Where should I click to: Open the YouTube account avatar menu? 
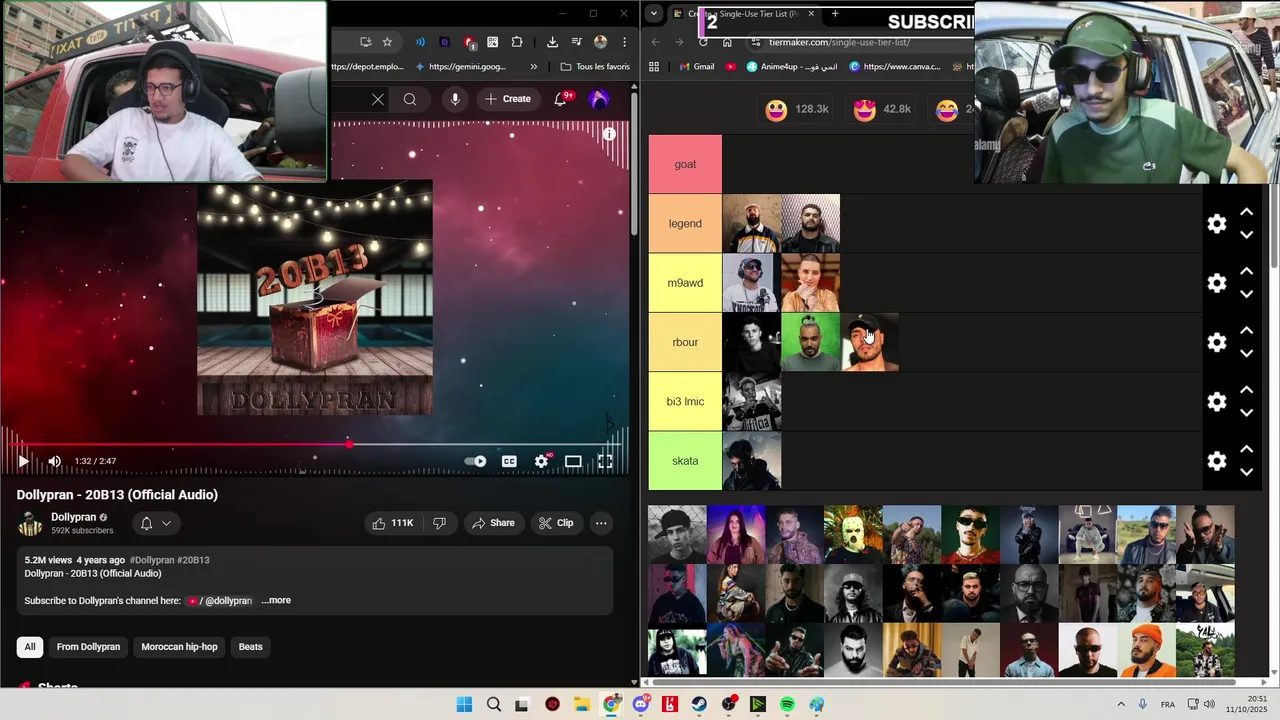[x=599, y=99]
